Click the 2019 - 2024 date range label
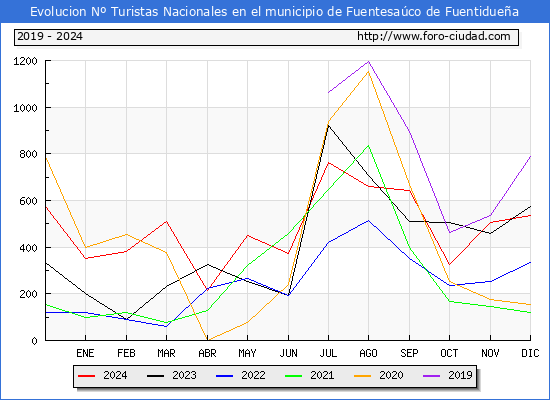This screenshot has height=400, width=550. (x=50, y=36)
